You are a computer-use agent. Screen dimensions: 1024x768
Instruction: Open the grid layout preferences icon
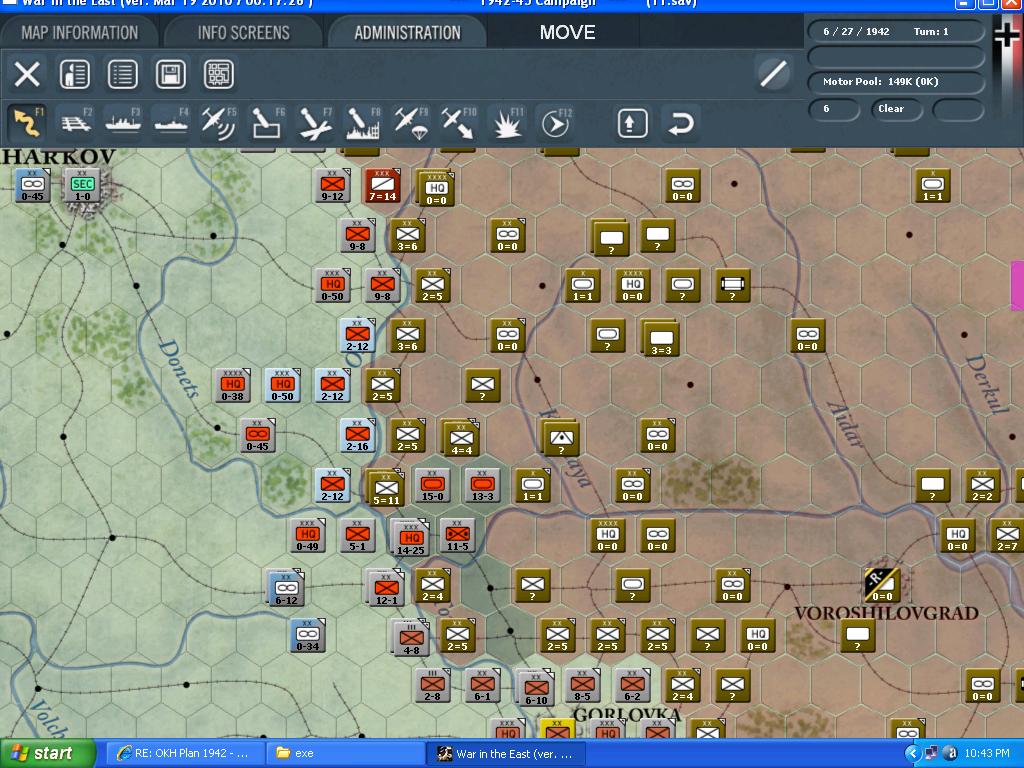click(x=219, y=74)
